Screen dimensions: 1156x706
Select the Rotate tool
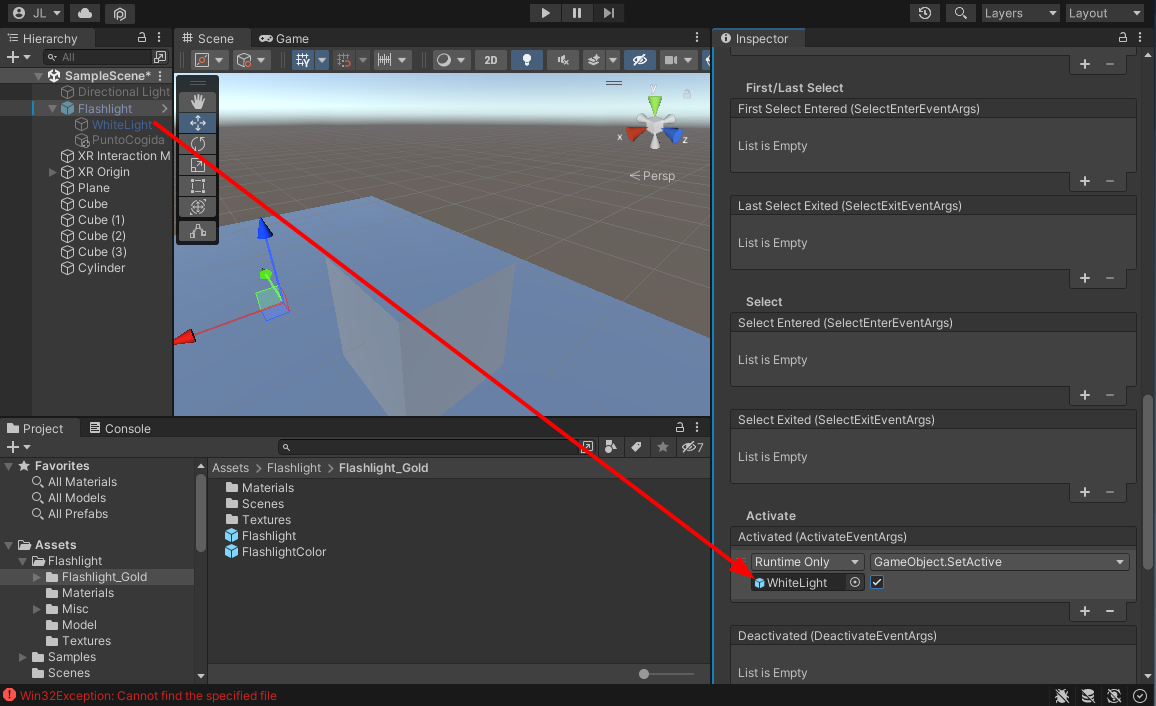coord(198,144)
